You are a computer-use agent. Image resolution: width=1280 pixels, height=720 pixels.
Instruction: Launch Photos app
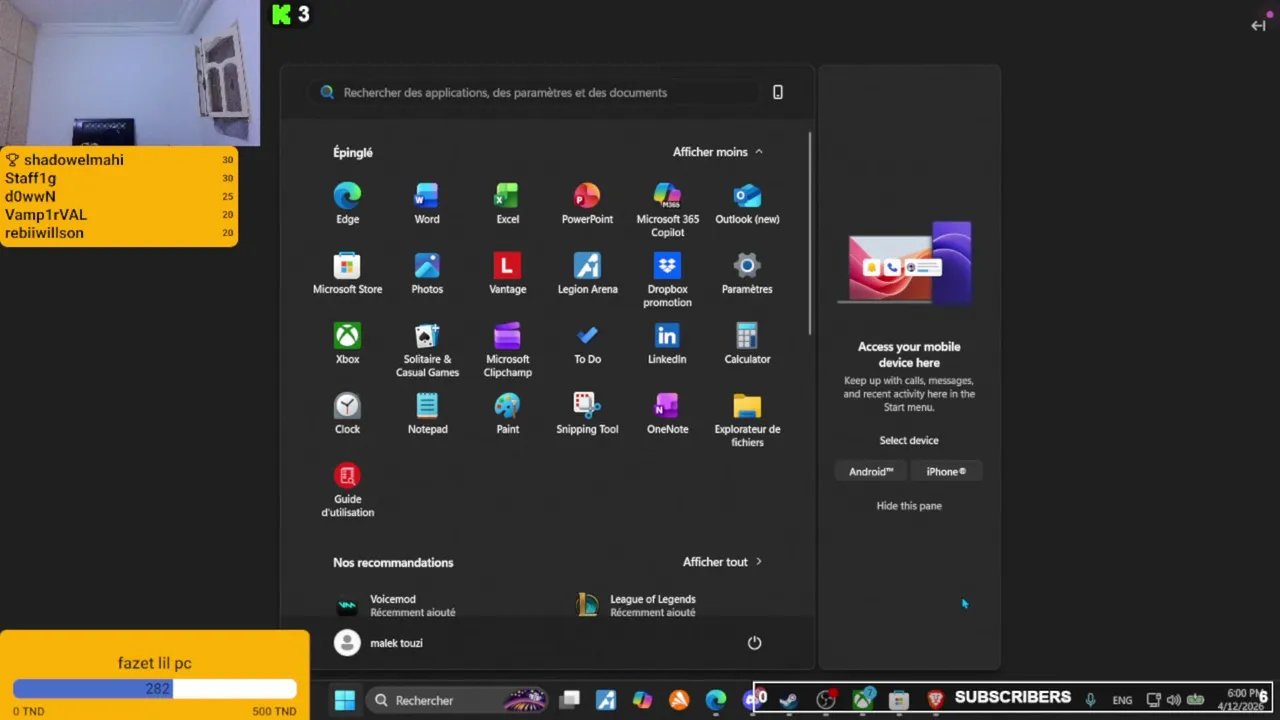427,274
